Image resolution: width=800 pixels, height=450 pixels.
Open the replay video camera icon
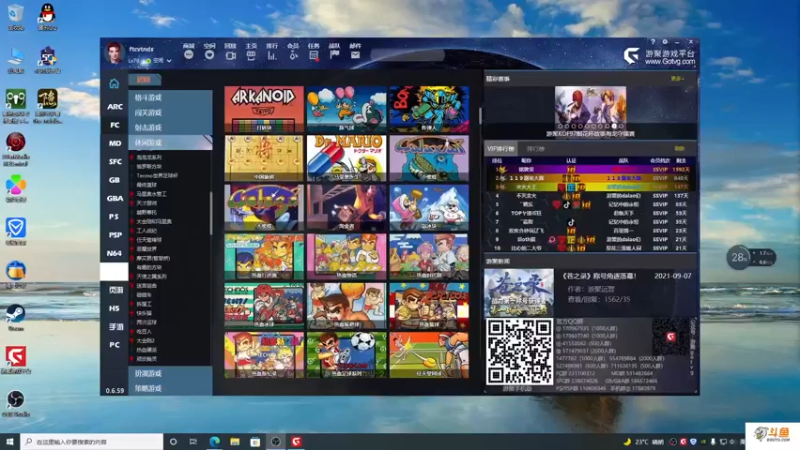[231, 55]
